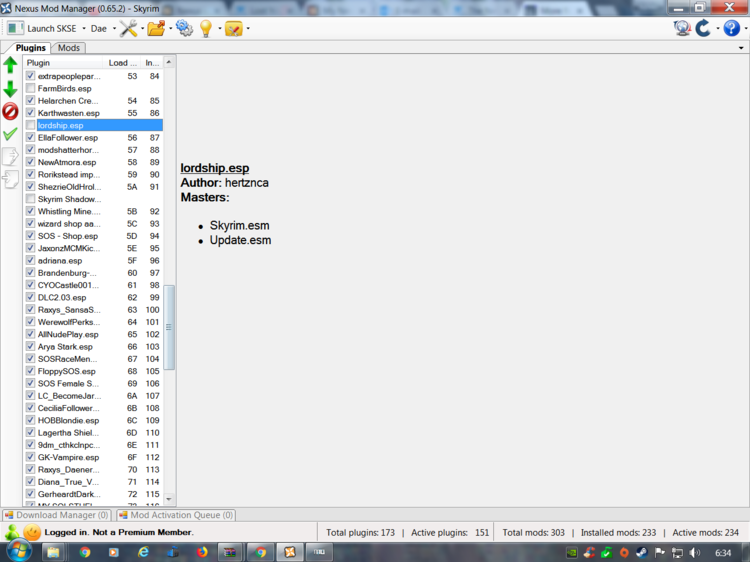Uncheck the DLC2.03.esp plugin
Viewport: 750px width, 562px height.
pyautogui.click(x=31, y=297)
